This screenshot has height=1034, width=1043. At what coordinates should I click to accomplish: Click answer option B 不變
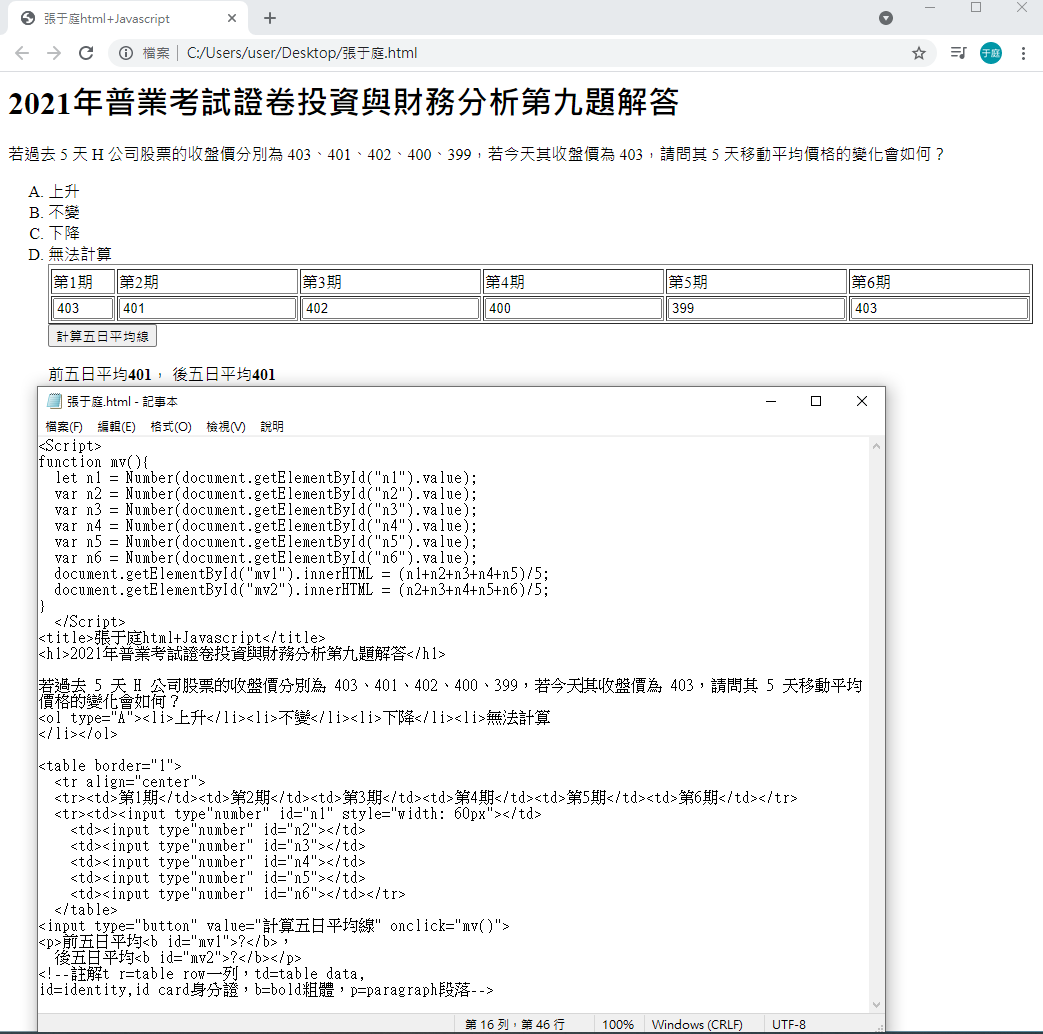click(x=64, y=212)
